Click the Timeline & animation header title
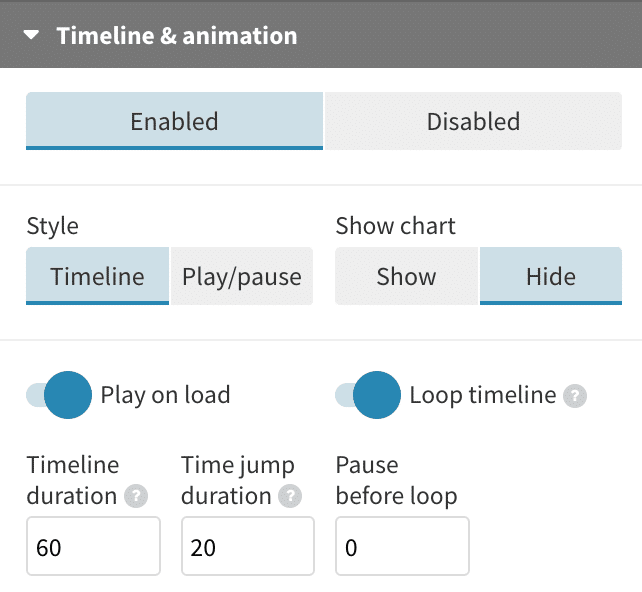The image size is (642, 592). click(176, 35)
